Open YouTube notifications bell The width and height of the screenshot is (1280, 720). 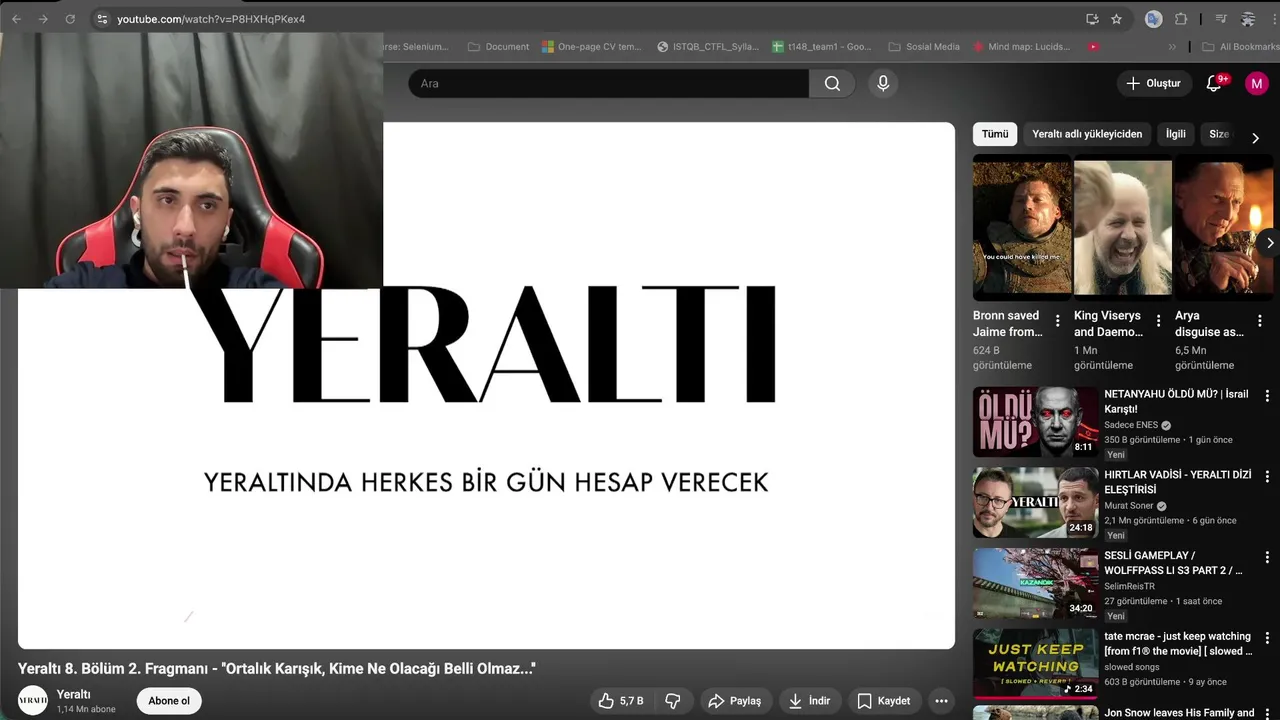pos(1214,83)
